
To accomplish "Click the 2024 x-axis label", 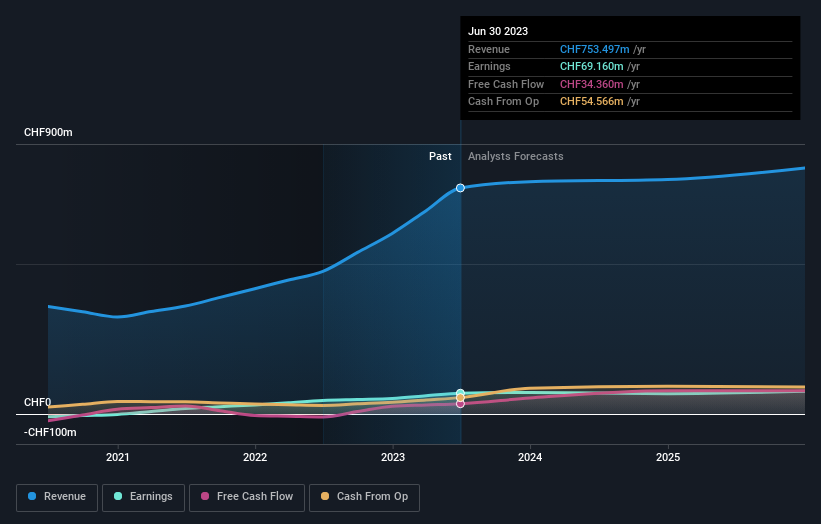I will 530,457.
